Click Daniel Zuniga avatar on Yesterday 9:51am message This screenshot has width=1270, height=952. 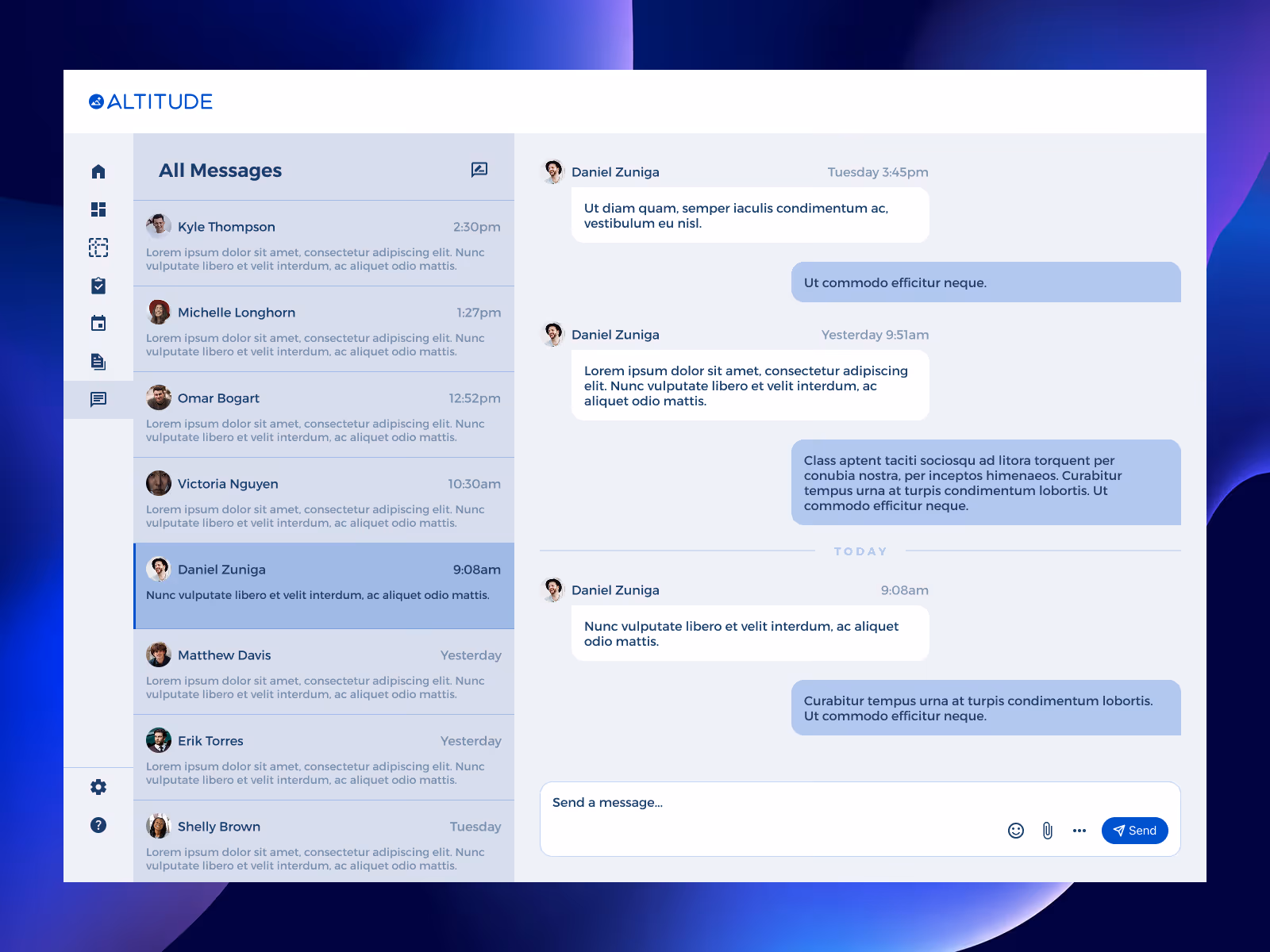point(552,334)
